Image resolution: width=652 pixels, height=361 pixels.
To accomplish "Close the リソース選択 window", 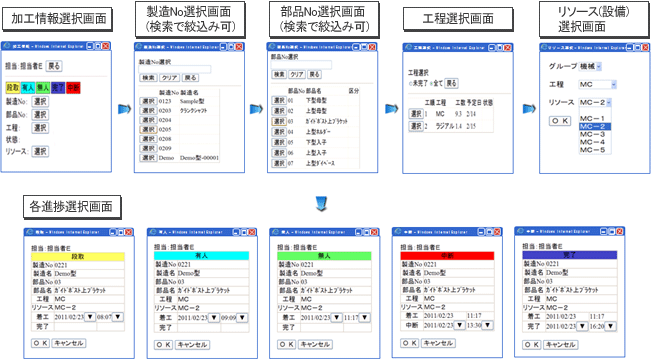I will pyautogui.click(x=644, y=47).
